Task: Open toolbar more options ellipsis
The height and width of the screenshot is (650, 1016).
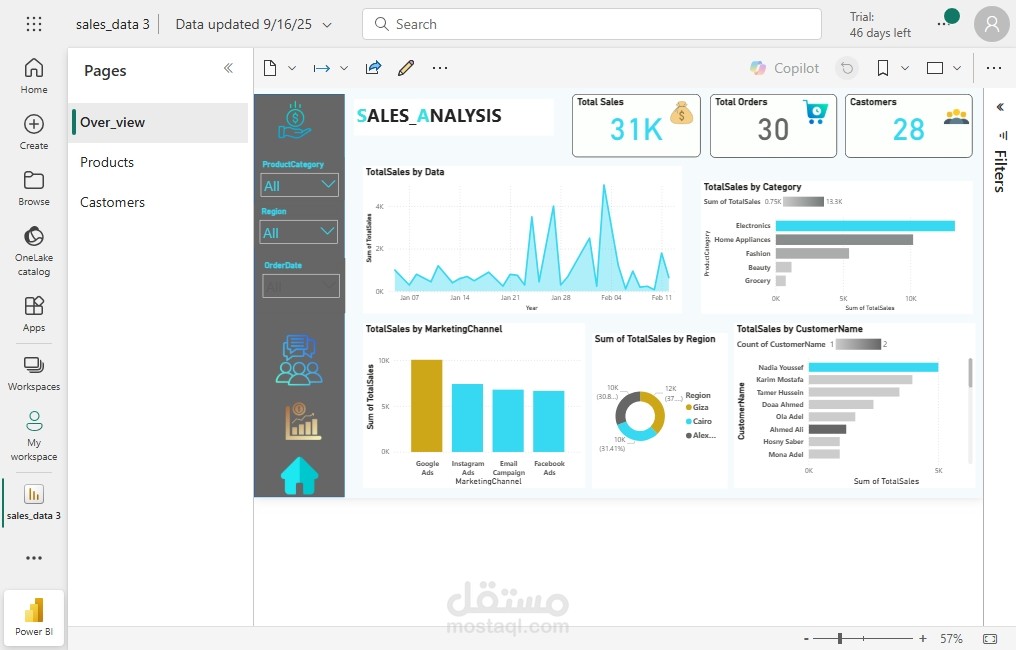Action: tap(440, 68)
